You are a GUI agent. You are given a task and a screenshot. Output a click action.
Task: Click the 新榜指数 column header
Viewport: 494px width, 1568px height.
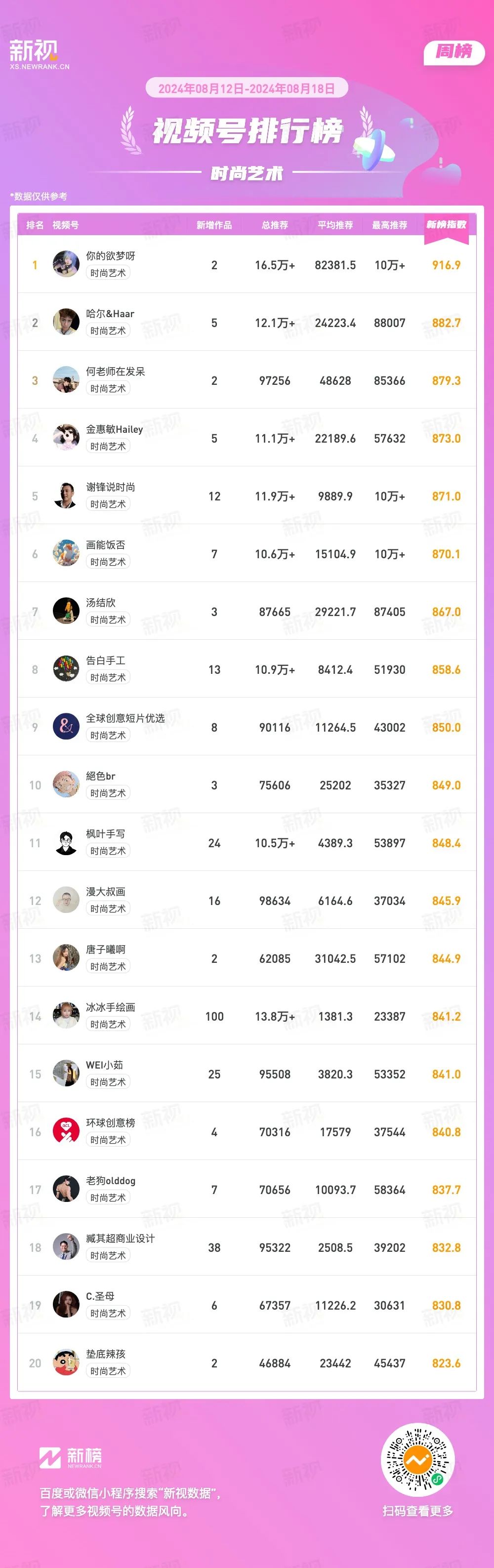(x=447, y=225)
